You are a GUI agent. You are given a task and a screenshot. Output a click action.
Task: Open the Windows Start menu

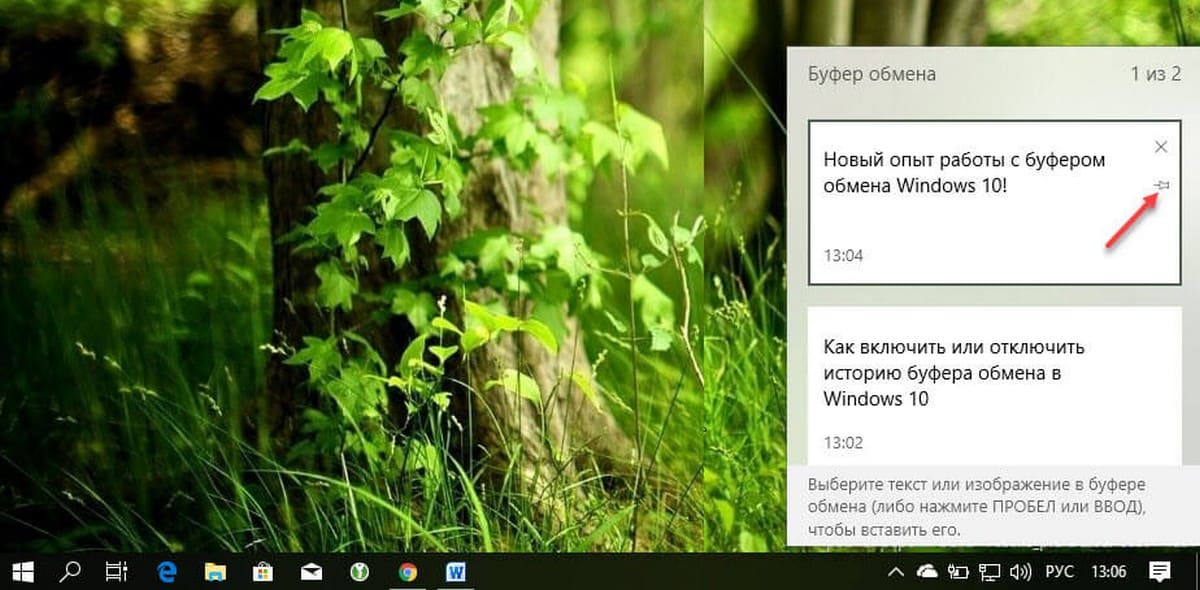[22, 572]
